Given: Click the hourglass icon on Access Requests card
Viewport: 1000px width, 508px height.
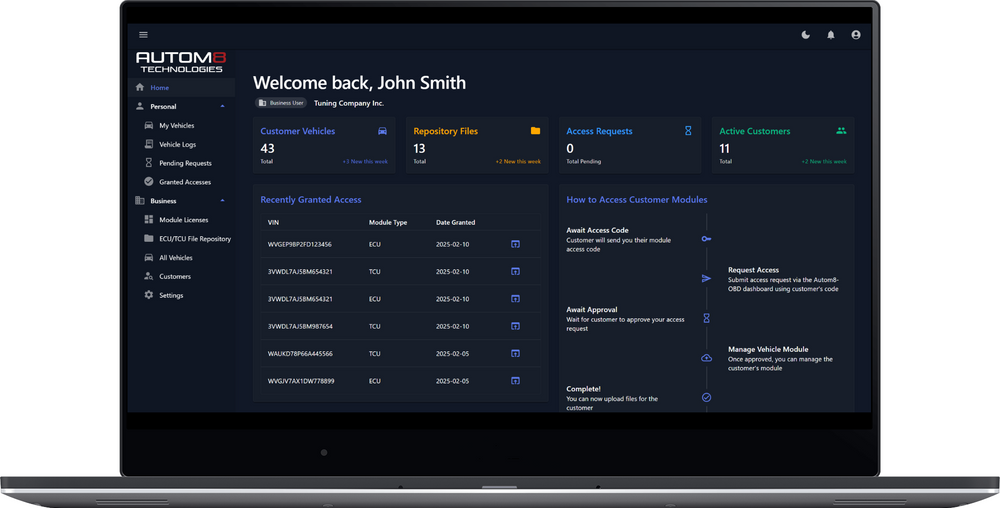Looking at the screenshot, I should pos(688,131).
